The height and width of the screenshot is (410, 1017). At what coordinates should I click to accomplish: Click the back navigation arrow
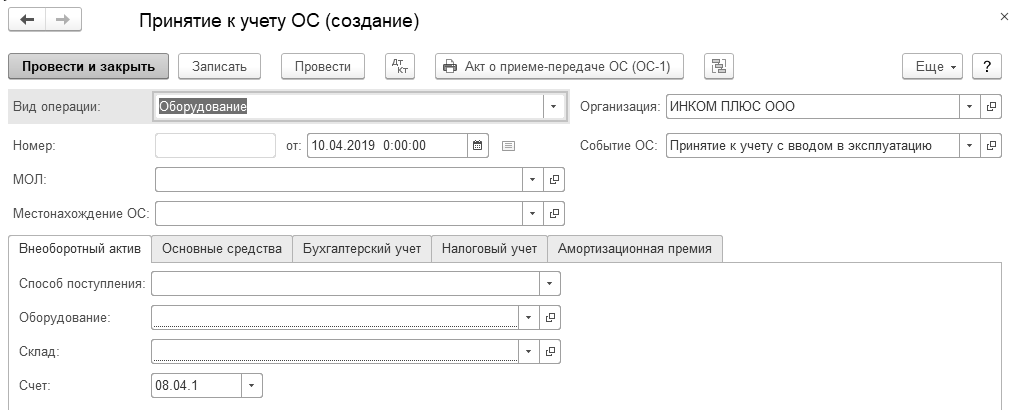[x=27, y=20]
